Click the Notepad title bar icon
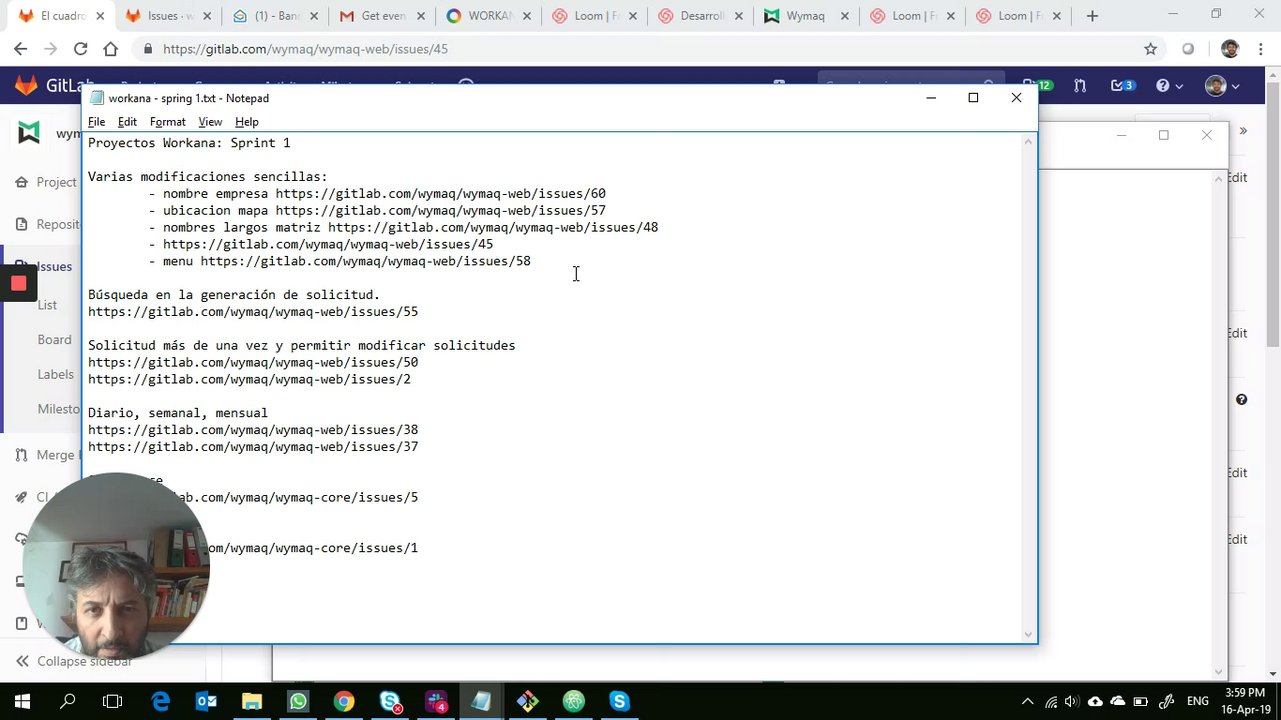This screenshot has height=720, width=1281. (x=96, y=98)
